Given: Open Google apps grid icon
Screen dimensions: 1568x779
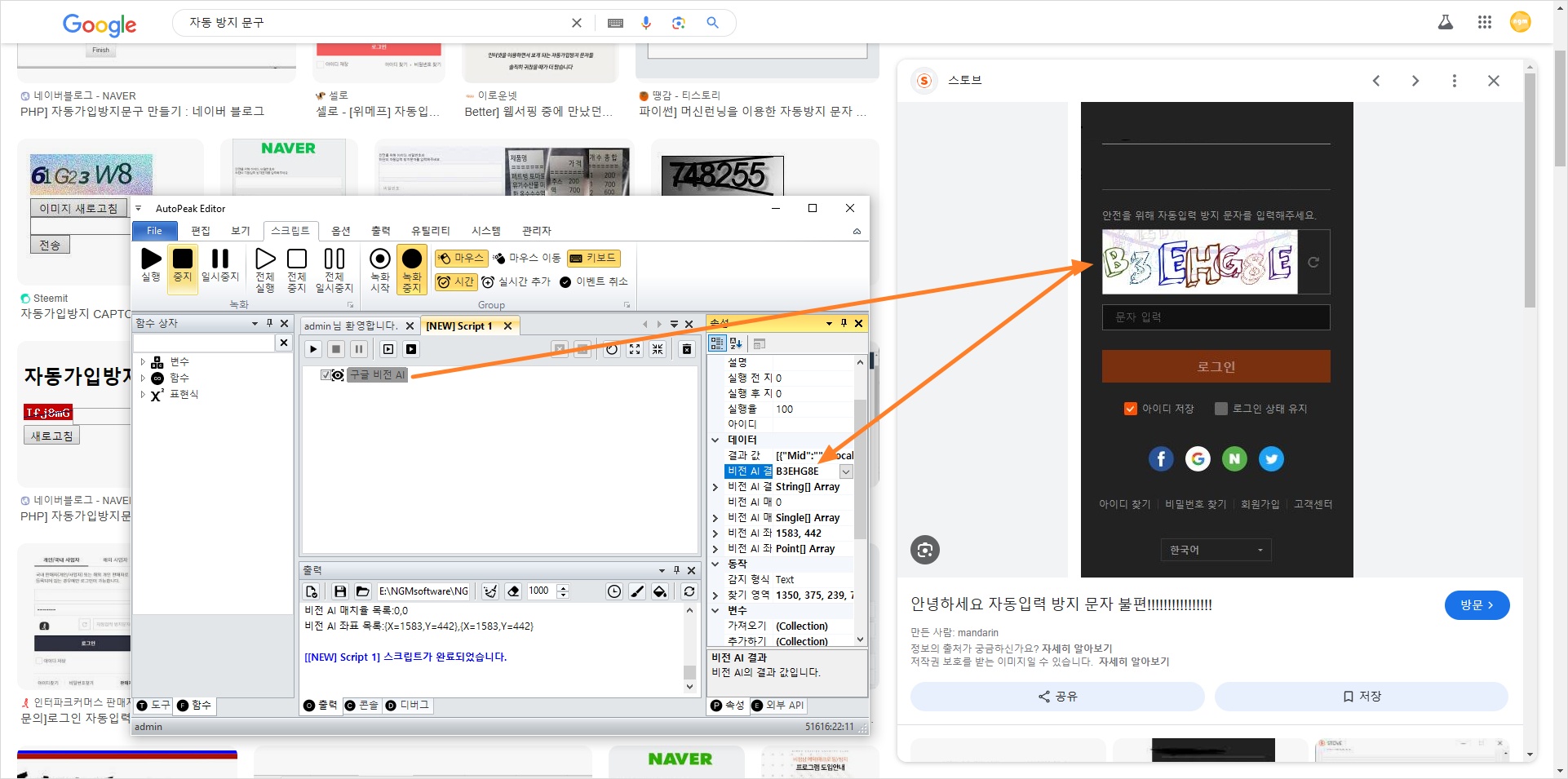Looking at the screenshot, I should point(1485,22).
